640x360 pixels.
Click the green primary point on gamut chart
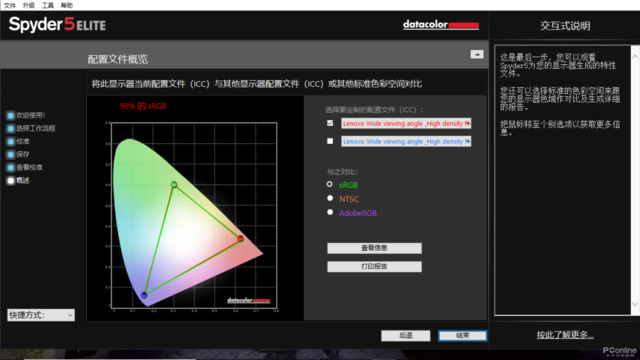[174, 184]
